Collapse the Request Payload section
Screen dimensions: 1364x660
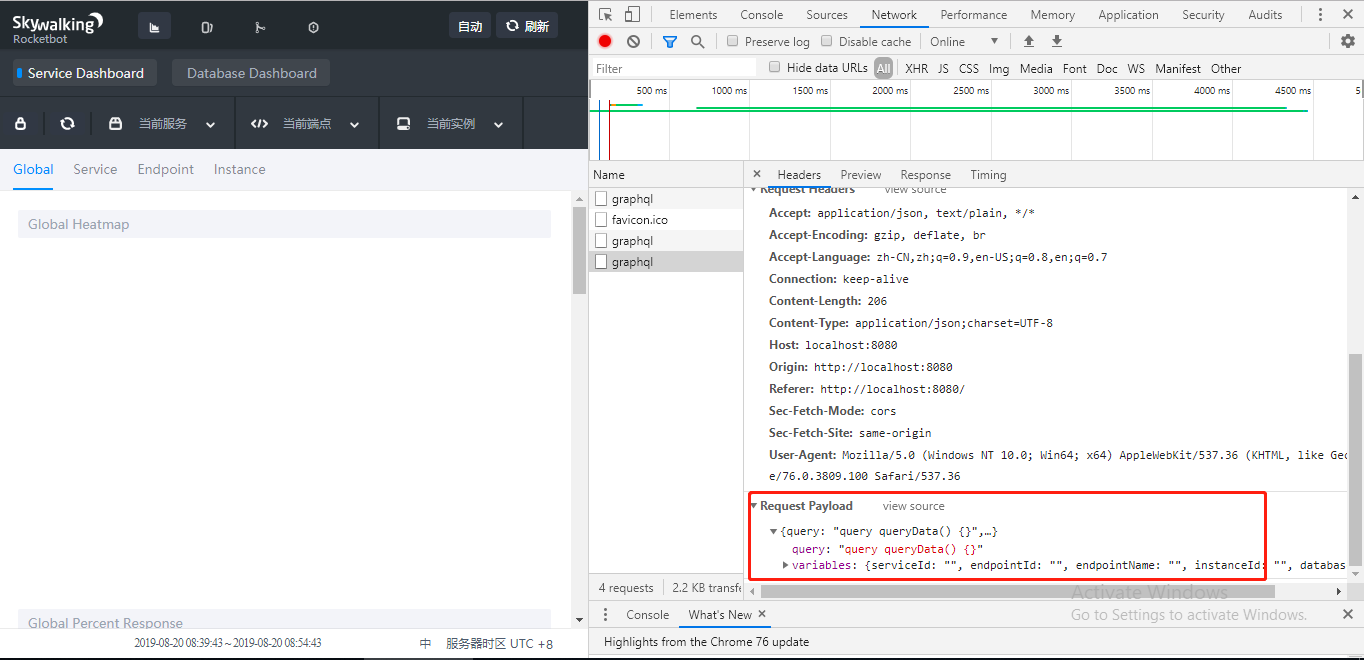(x=755, y=506)
